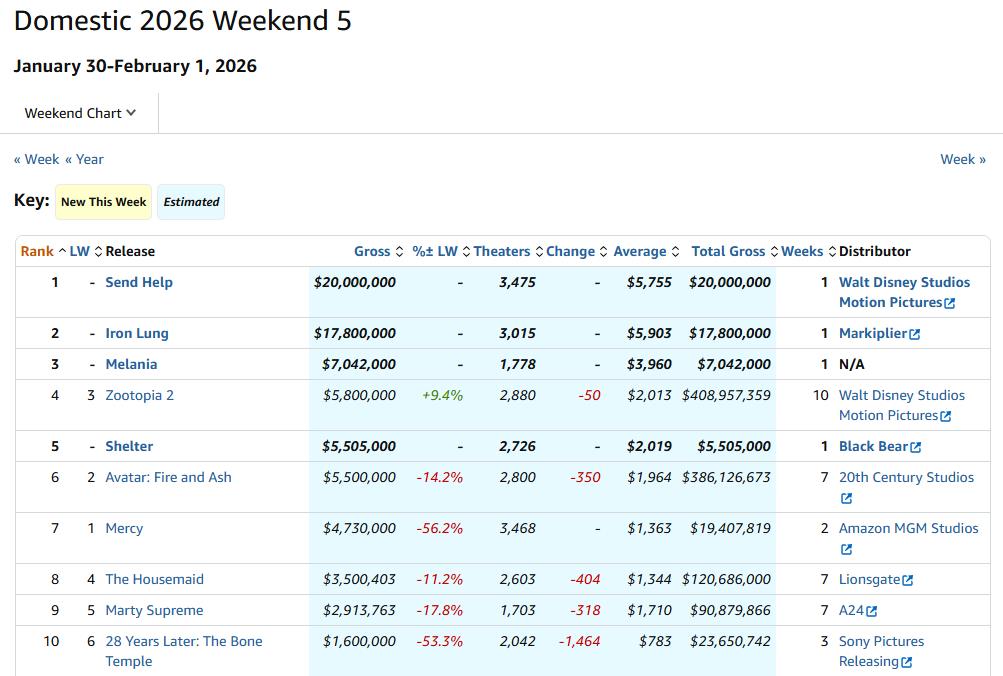1003x676 pixels.
Task: Click the Estimated key swatch
Action: coord(191,202)
